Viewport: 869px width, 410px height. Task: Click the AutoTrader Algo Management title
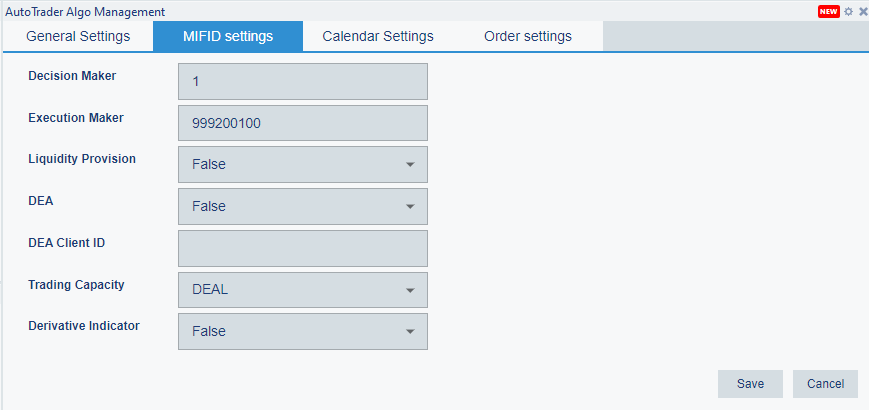coord(86,11)
